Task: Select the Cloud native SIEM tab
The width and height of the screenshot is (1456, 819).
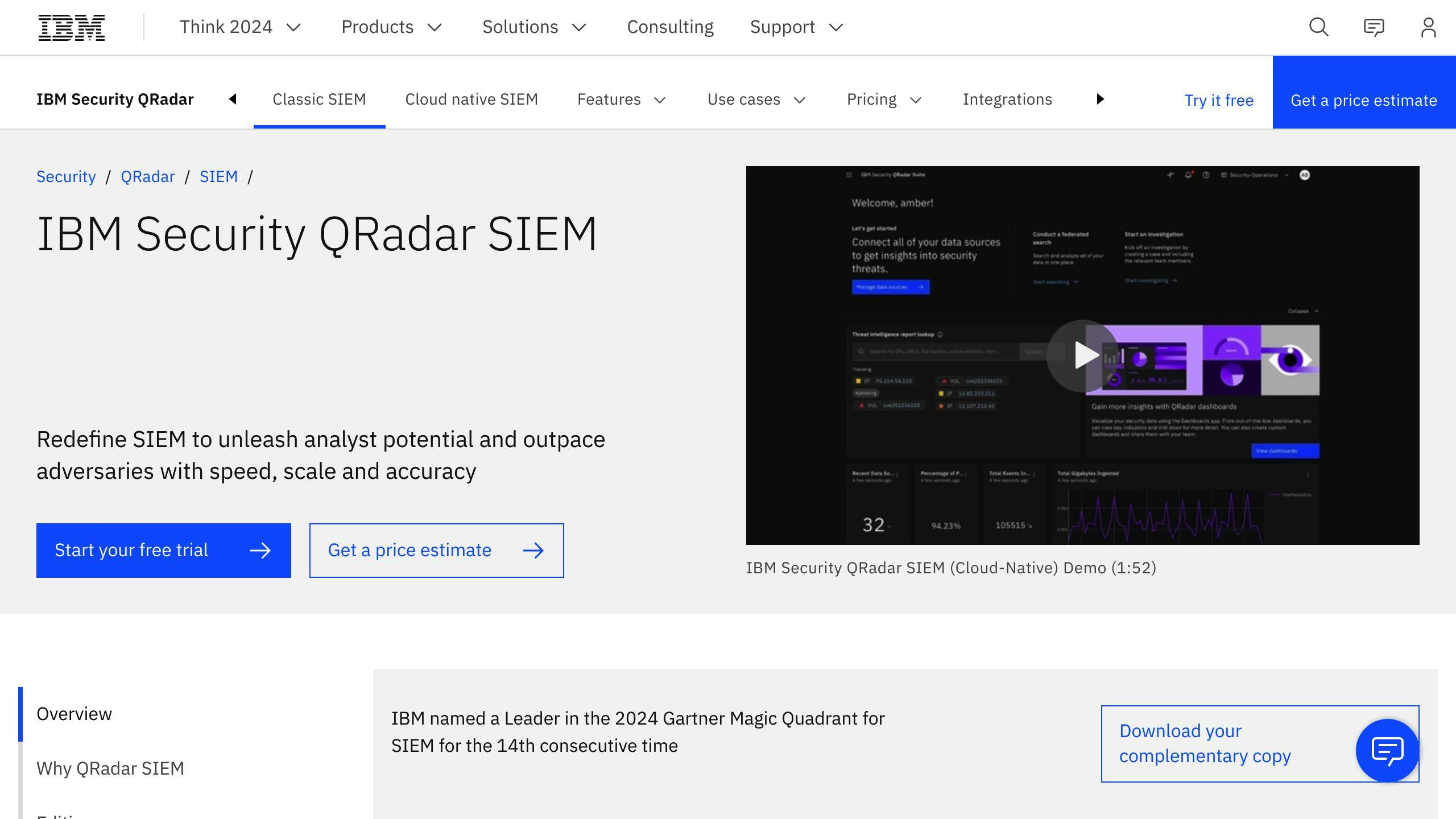Action: pyautogui.click(x=471, y=99)
